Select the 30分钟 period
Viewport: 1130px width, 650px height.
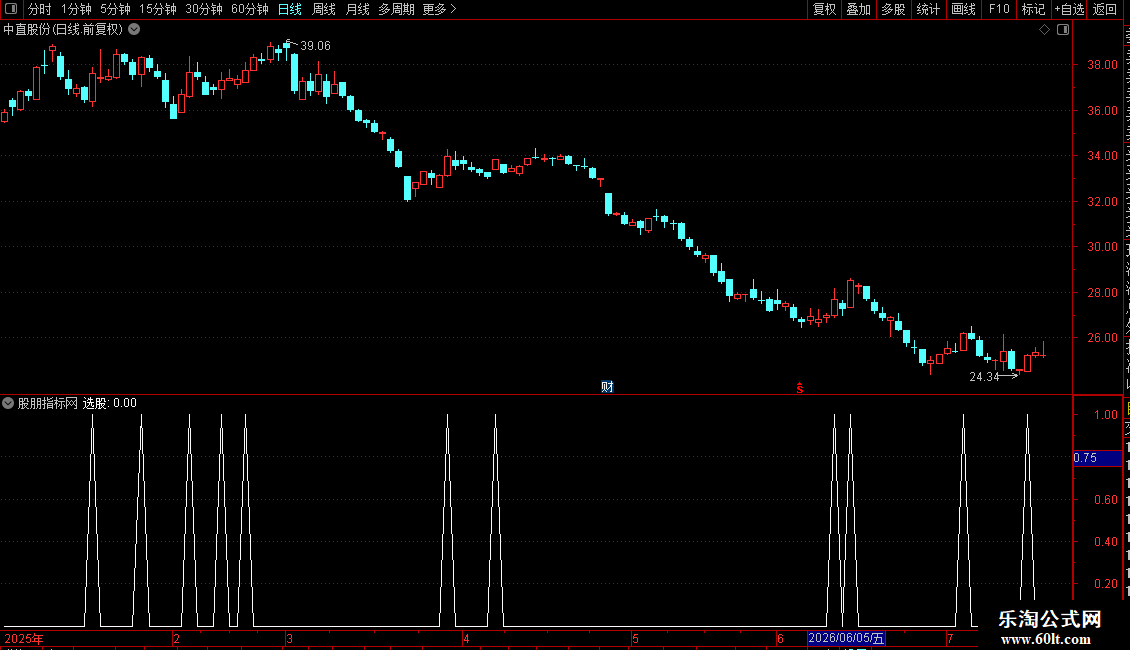click(x=204, y=9)
